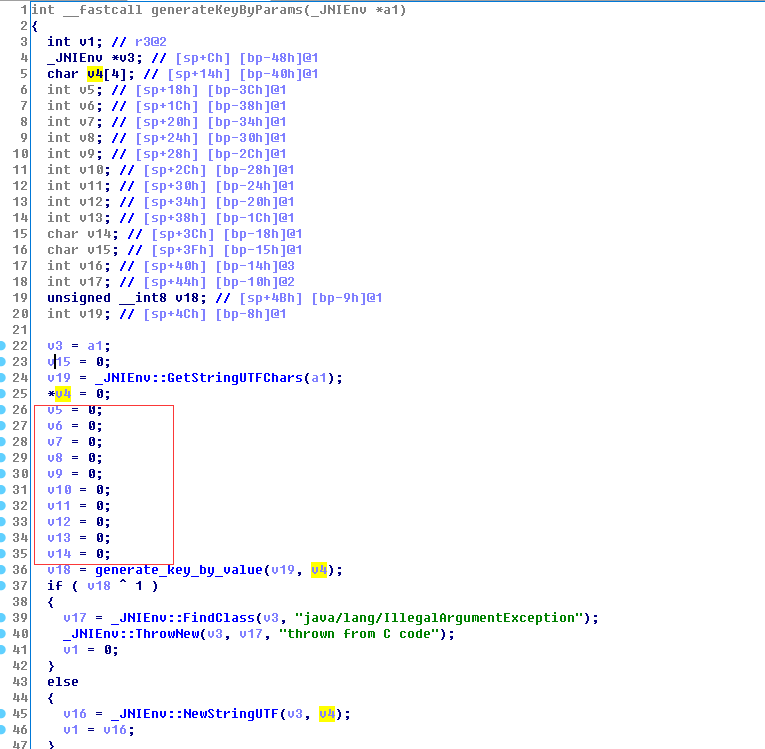Click the char v14 declaration
Viewport: 765px width, 749px height.
click(x=82, y=234)
